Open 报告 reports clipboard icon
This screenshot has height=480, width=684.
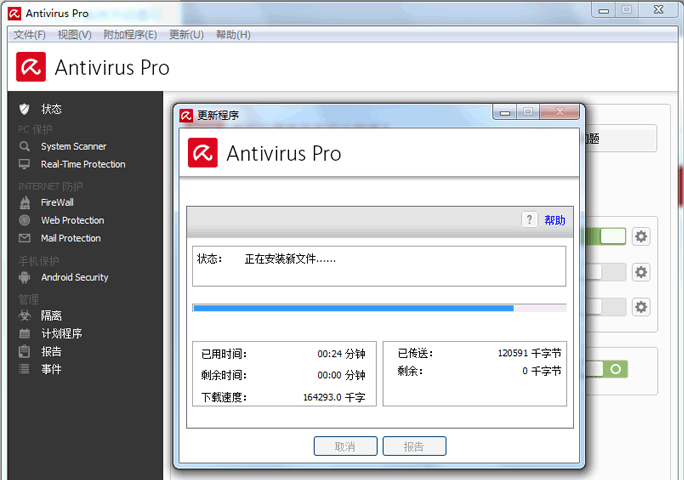tap(24, 351)
